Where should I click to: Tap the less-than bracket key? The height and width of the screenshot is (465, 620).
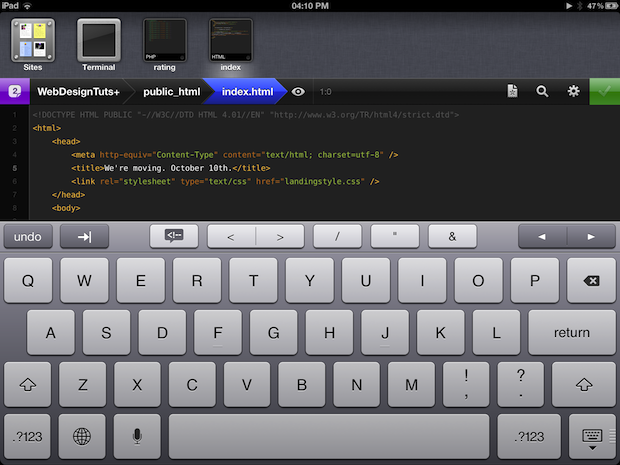click(x=231, y=236)
